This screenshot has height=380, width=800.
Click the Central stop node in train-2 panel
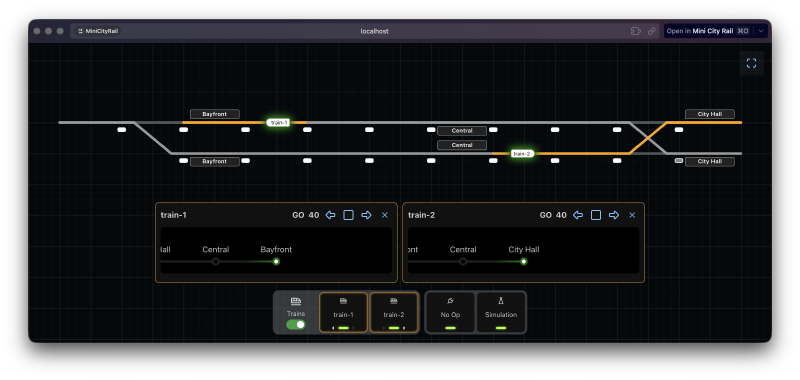(463, 262)
